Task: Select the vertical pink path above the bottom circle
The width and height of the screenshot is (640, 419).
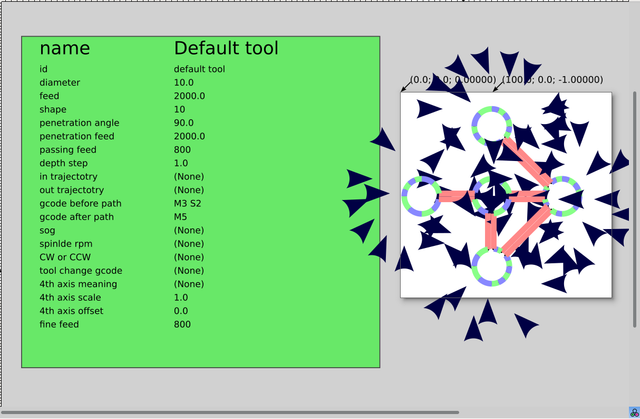Action: (x=491, y=231)
